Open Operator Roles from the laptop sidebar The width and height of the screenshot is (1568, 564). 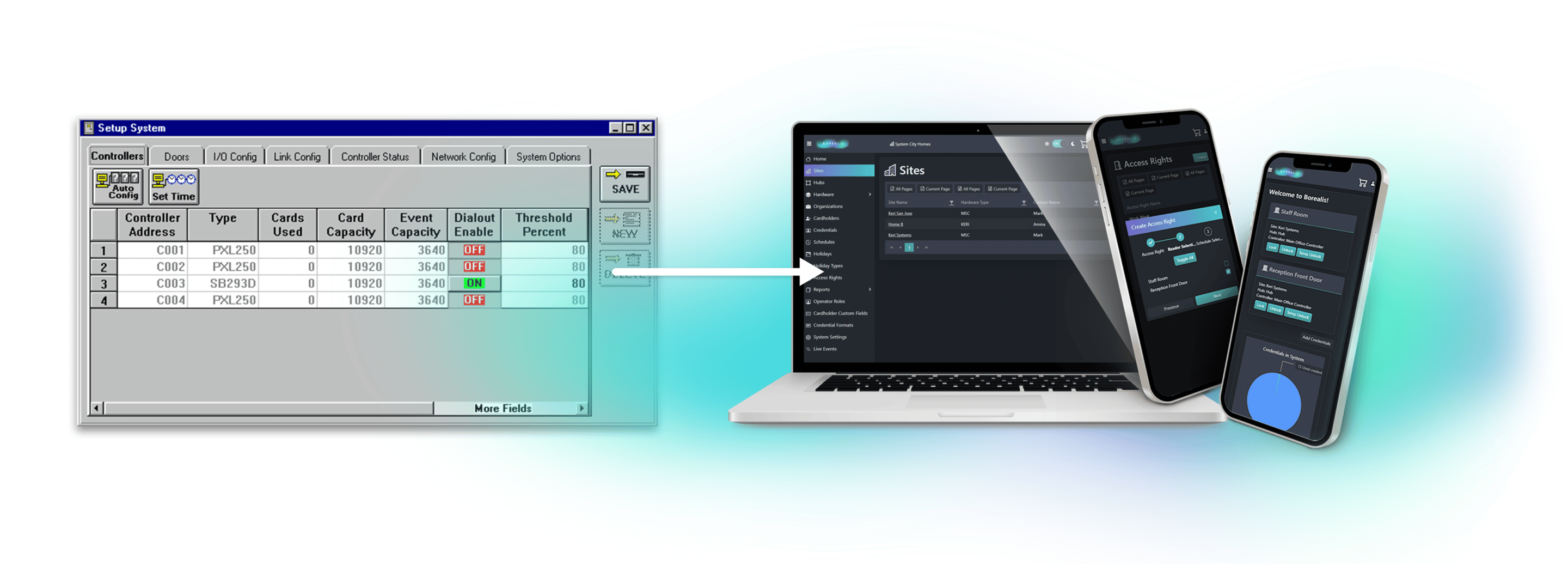tap(839, 301)
